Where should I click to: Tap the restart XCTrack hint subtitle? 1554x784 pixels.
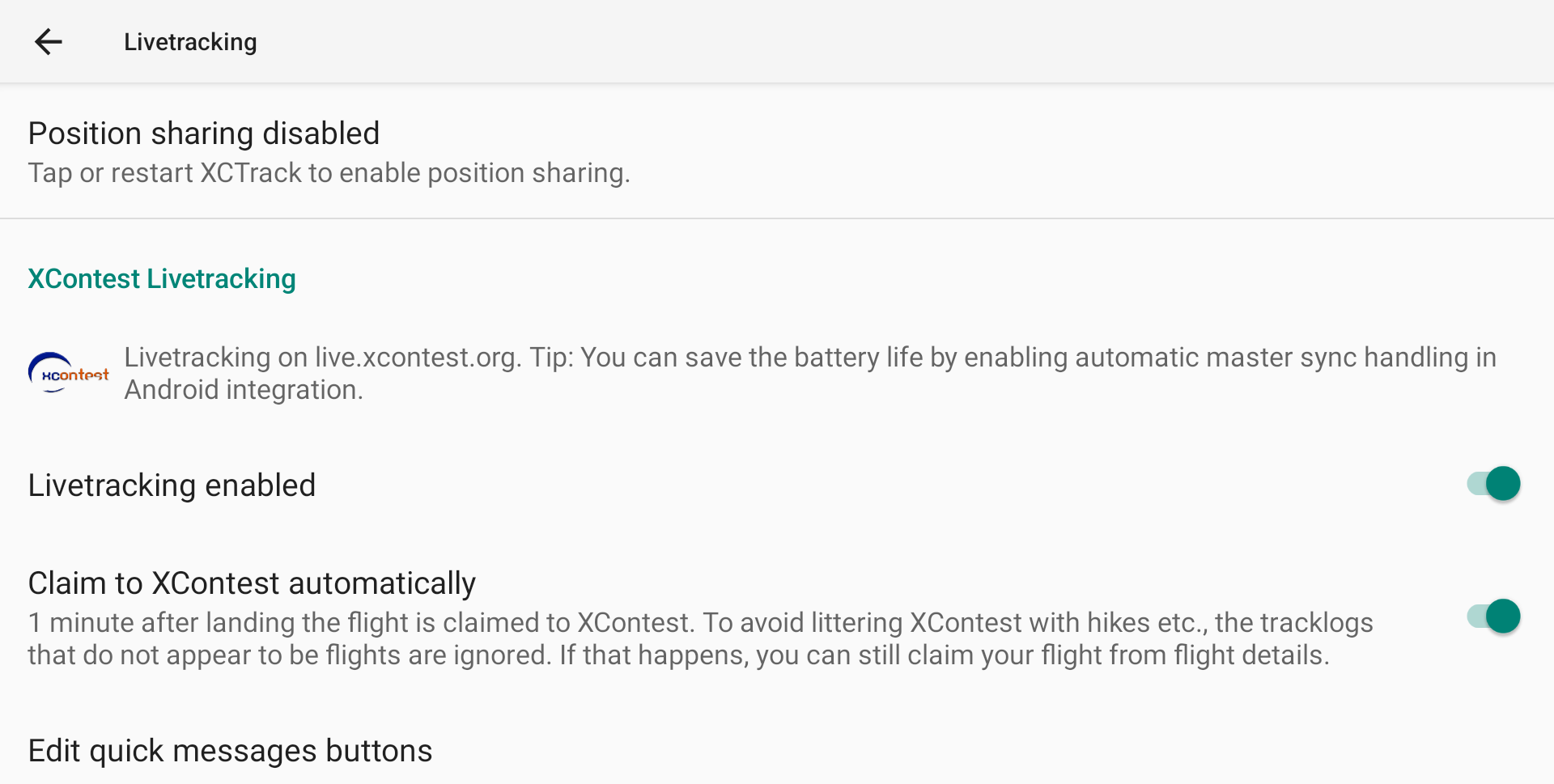point(329,173)
